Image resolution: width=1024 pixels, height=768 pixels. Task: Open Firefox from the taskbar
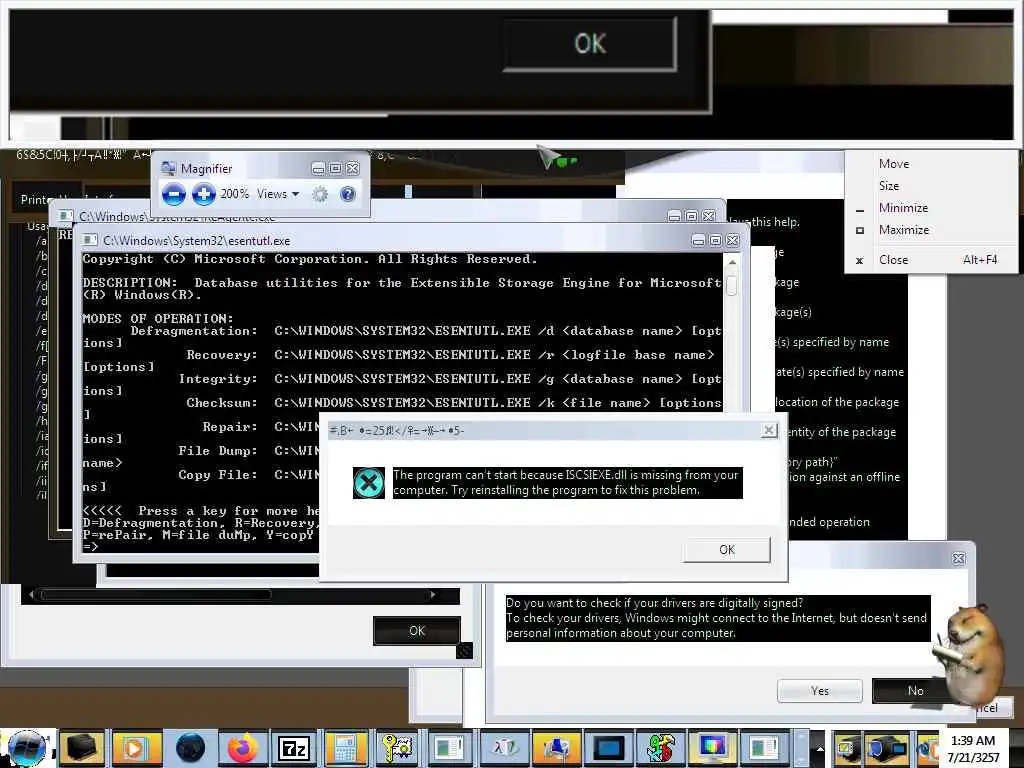pos(242,748)
